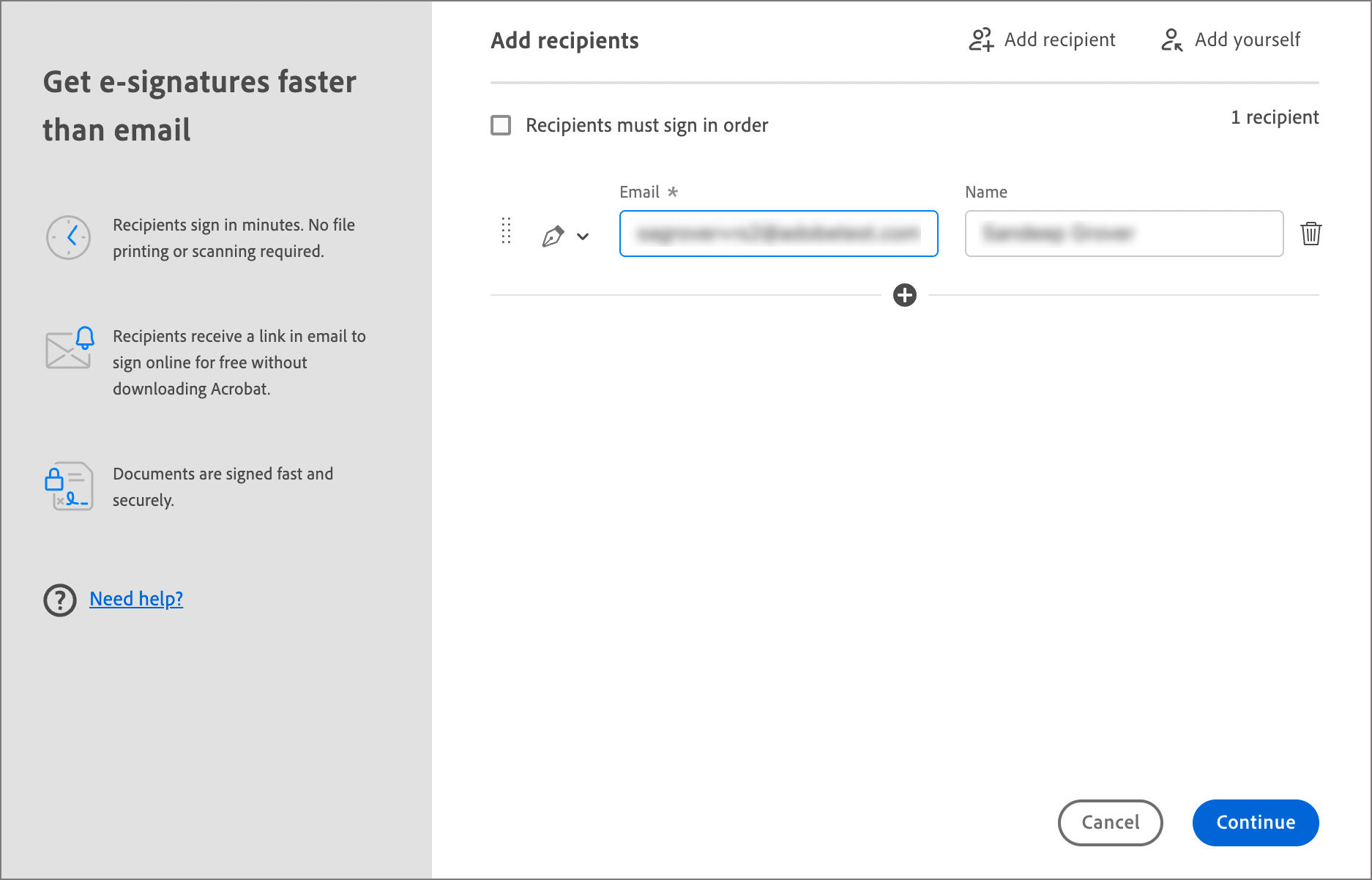1372x880 pixels.
Task: Click the question mark circle icon
Action: [59, 600]
